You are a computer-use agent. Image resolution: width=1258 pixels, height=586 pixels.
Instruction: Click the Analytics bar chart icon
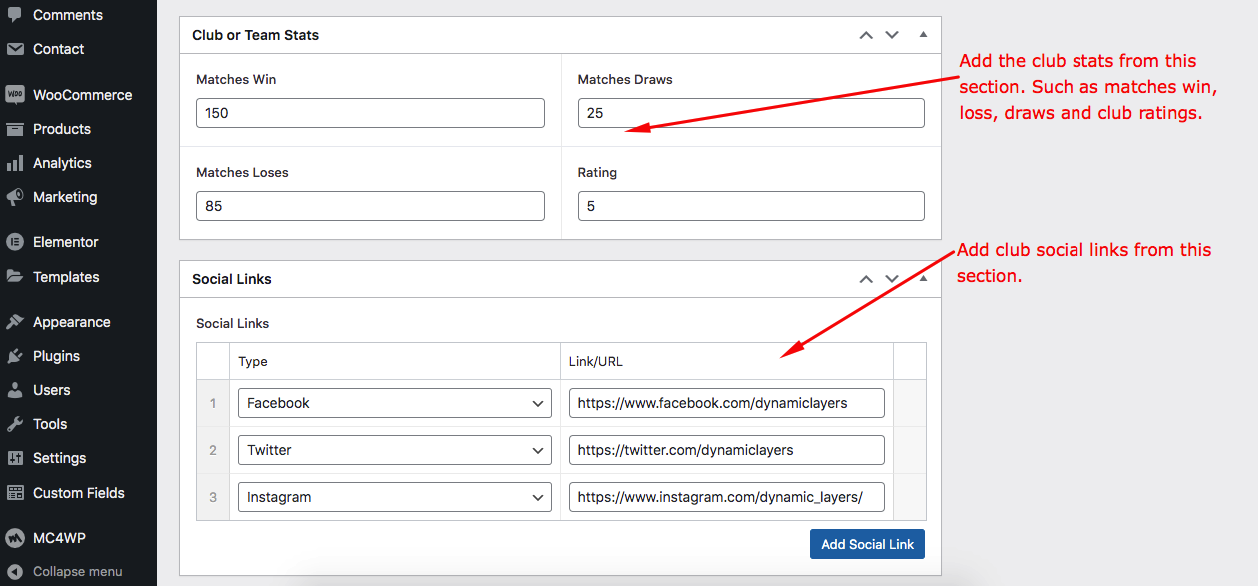click(x=15, y=163)
